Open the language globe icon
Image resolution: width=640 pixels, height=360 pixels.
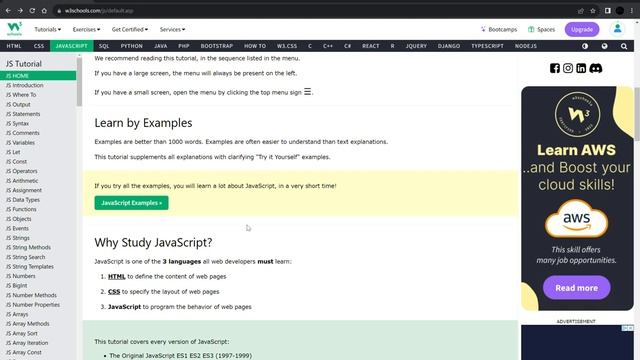(x=604, y=46)
